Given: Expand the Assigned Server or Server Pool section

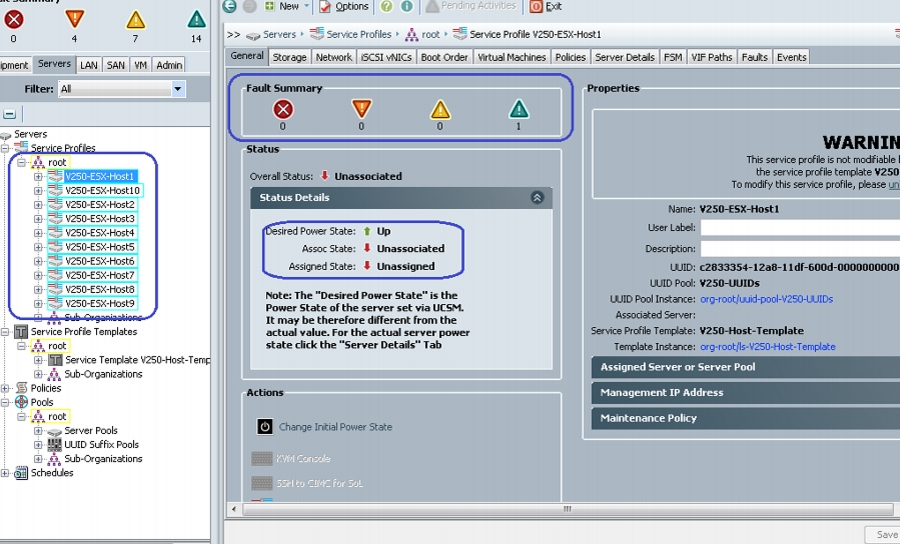Looking at the screenshot, I should (746, 367).
